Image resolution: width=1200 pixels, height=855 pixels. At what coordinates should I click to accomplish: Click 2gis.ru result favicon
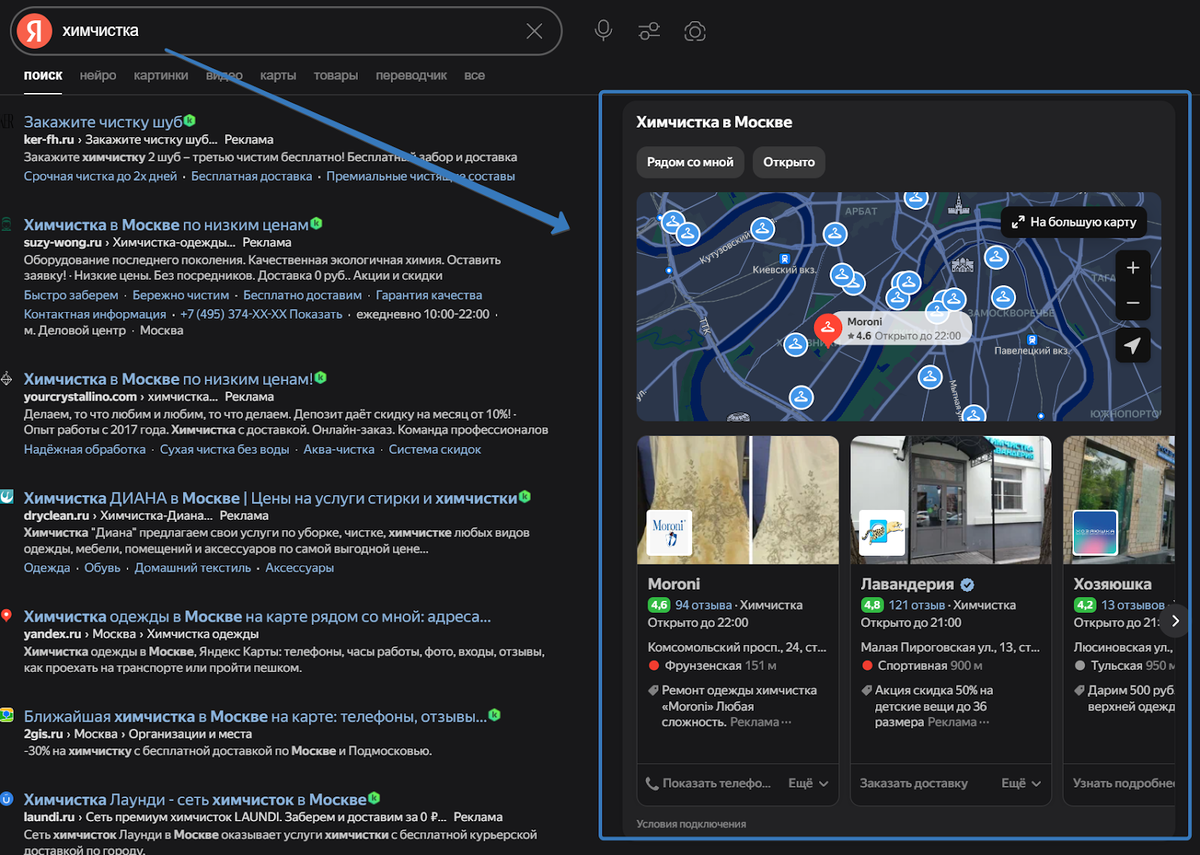pyautogui.click(x=7, y=715)
